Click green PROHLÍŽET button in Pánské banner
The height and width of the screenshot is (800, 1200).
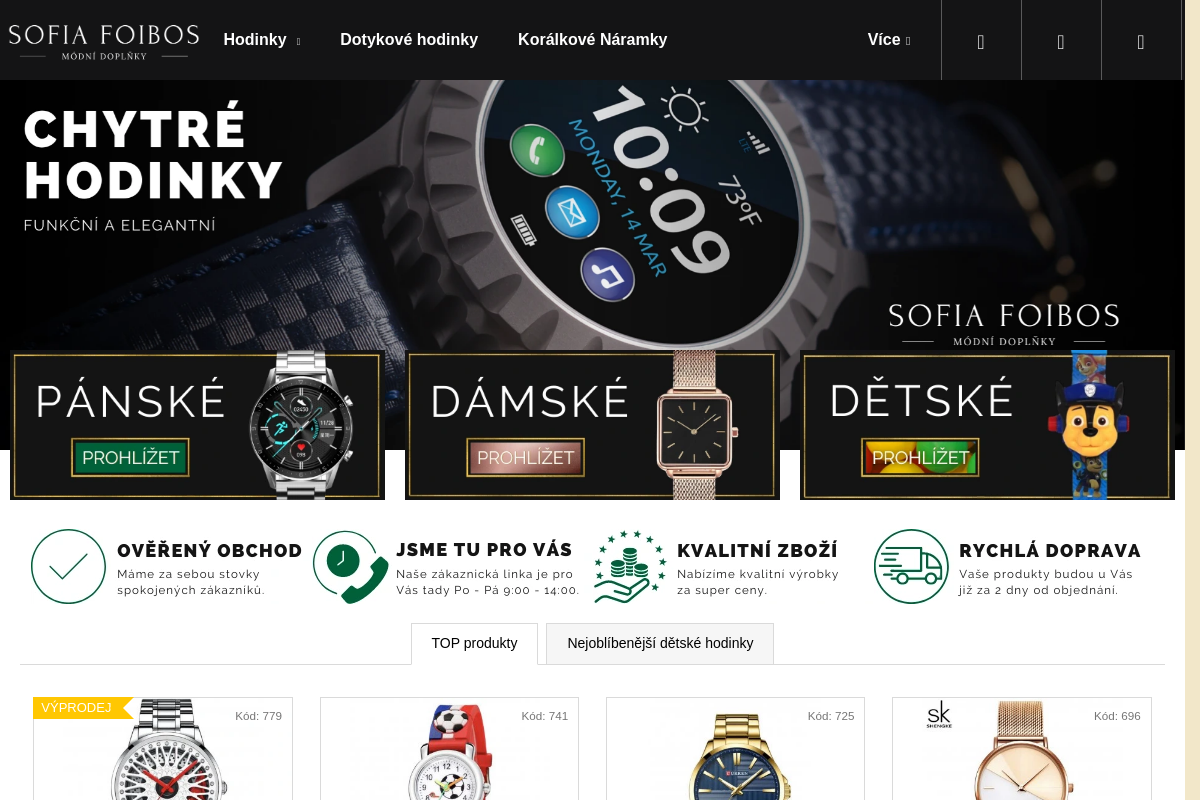tap(130, 458)
